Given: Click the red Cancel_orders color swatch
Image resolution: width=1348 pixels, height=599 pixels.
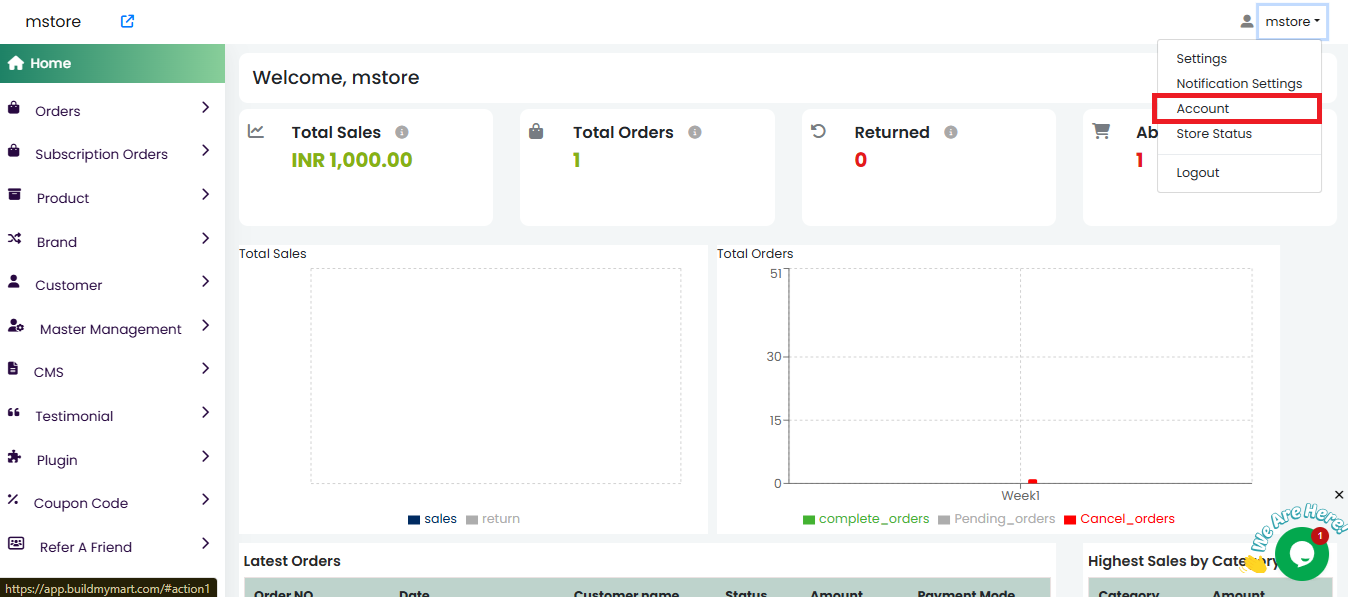Looking at the screenshot, I should click(1070, 520).
